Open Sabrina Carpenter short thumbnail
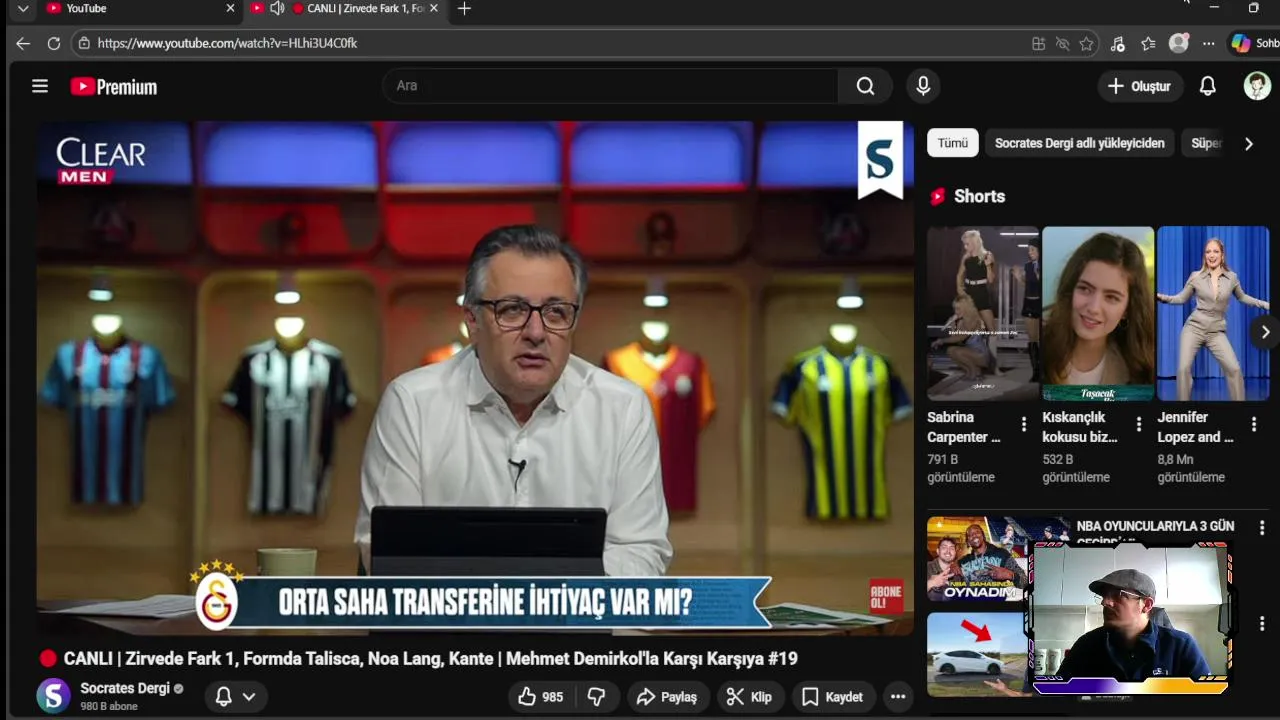 [983, 313]
